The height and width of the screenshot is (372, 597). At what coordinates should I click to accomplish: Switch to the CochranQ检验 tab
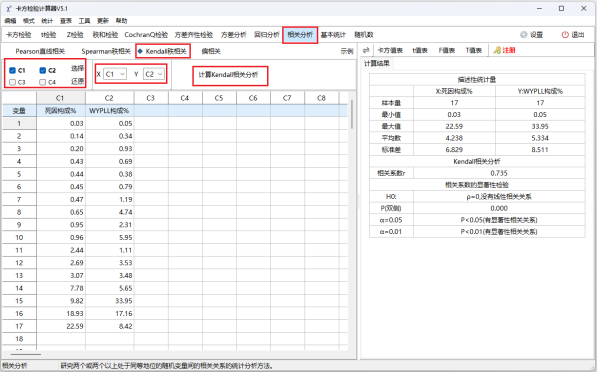[146, 35]
